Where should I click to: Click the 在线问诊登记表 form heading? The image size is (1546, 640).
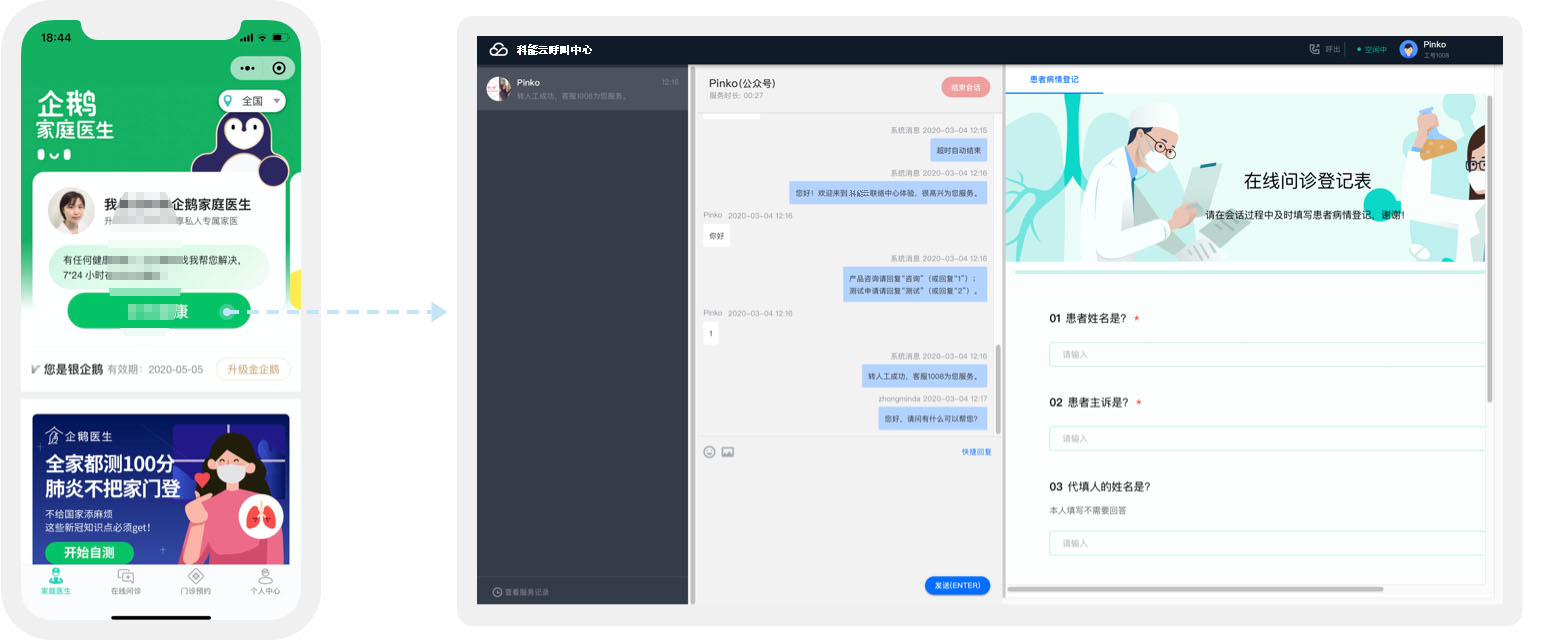(x=1307, y=180)
